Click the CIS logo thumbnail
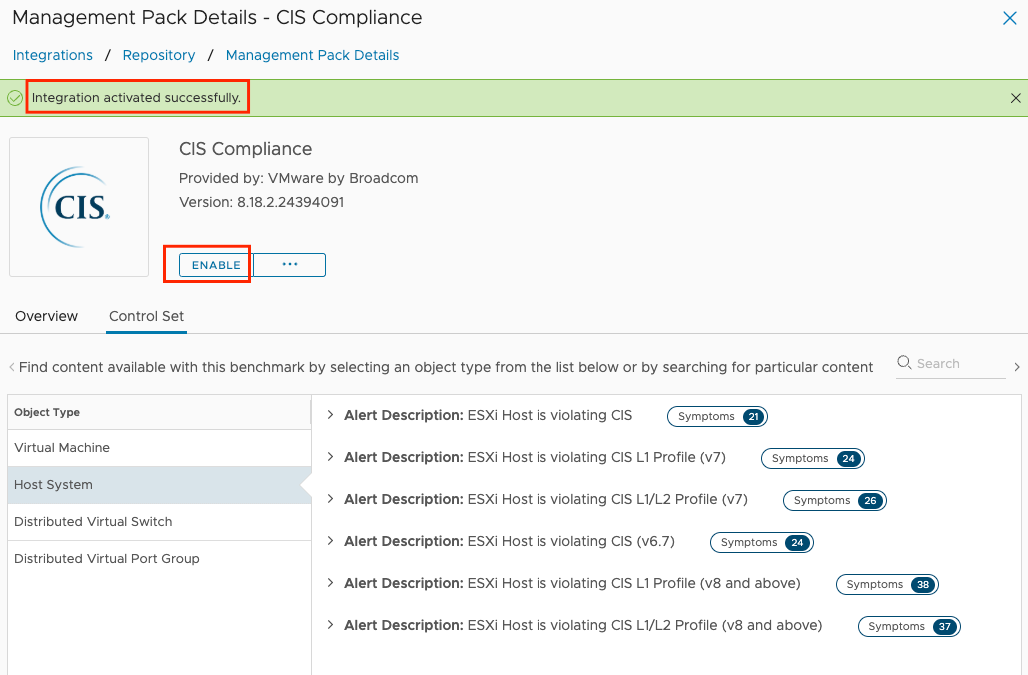The height and width of the screenshot is (675, 1028). tap(79, 207)
